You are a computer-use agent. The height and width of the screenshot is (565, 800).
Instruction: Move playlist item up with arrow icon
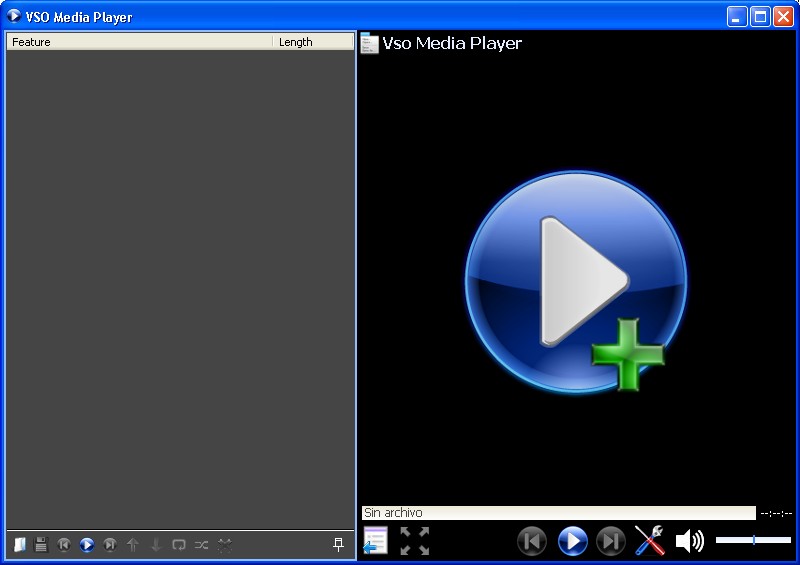click(133, 545)
